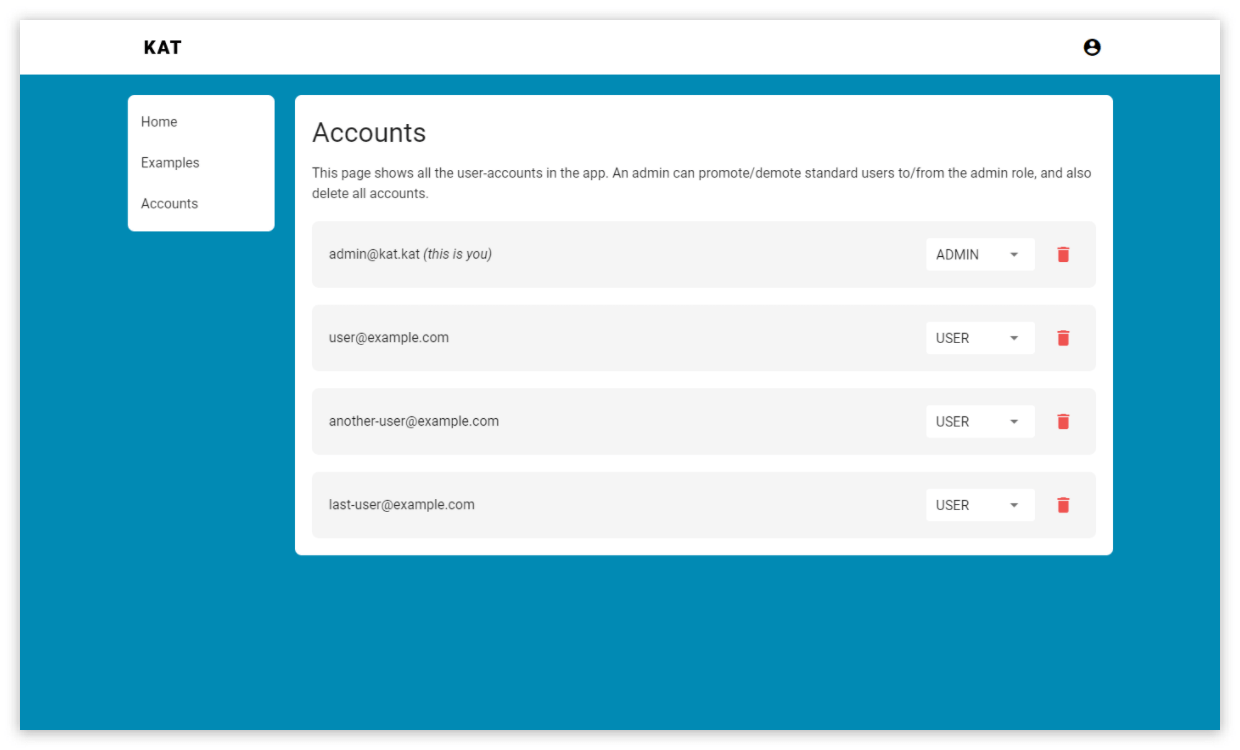Delete user@example.com with the trash icon

(1063, 338)
